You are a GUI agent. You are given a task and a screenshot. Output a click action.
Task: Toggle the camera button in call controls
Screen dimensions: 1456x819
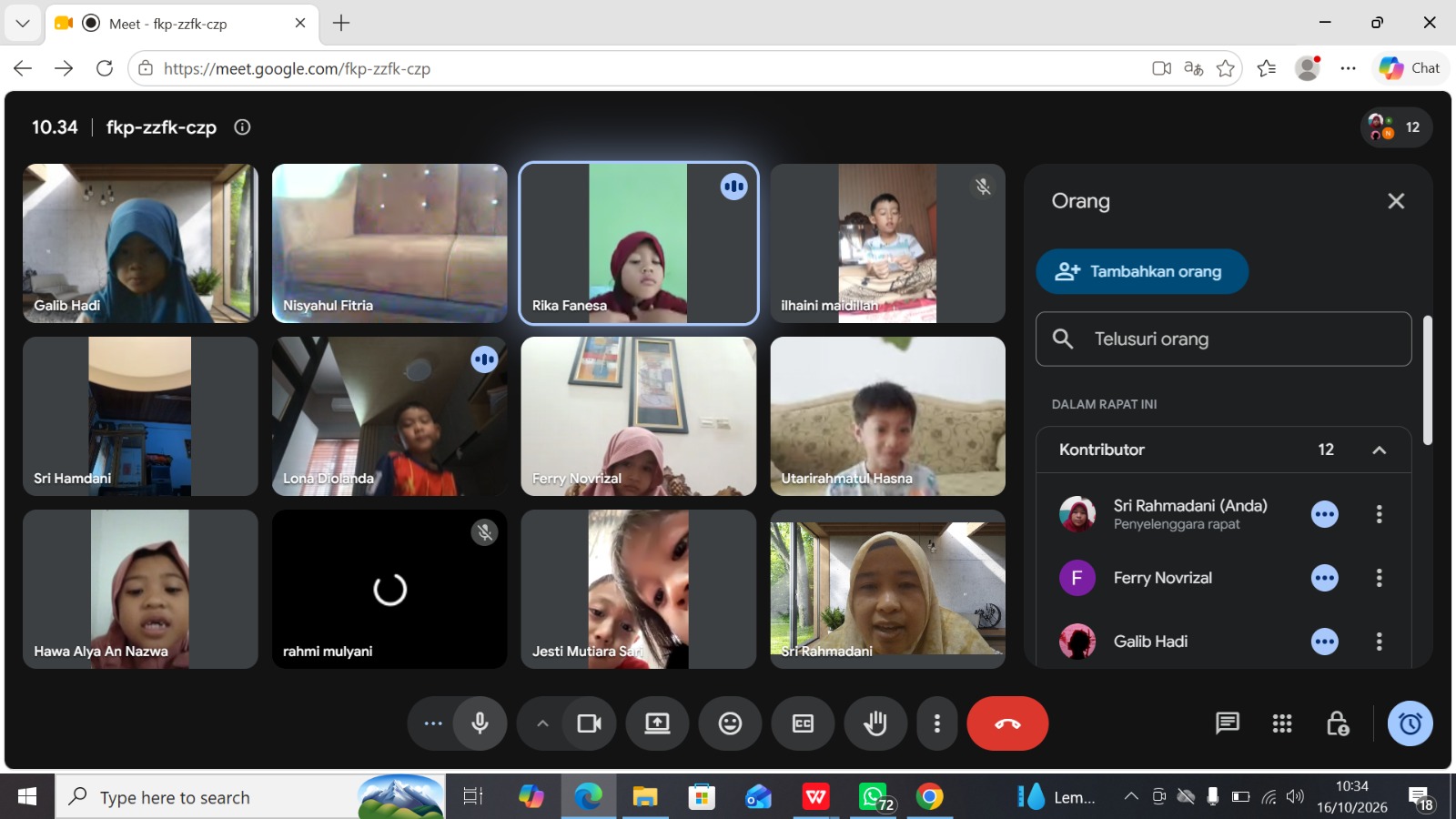click(x=589, y=723)
